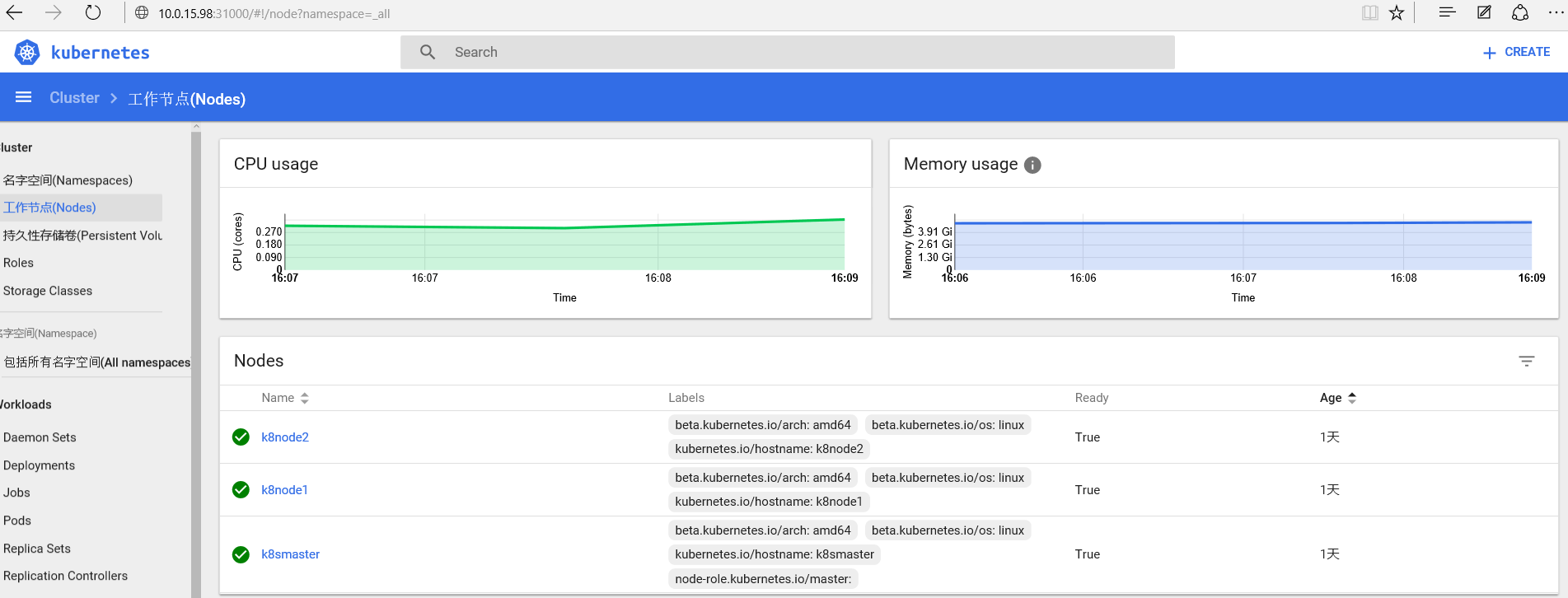The width and height of the screenshot is (1568, 598).
Task: Click k8node2 os: linux label chip
Action: (948, 425)
